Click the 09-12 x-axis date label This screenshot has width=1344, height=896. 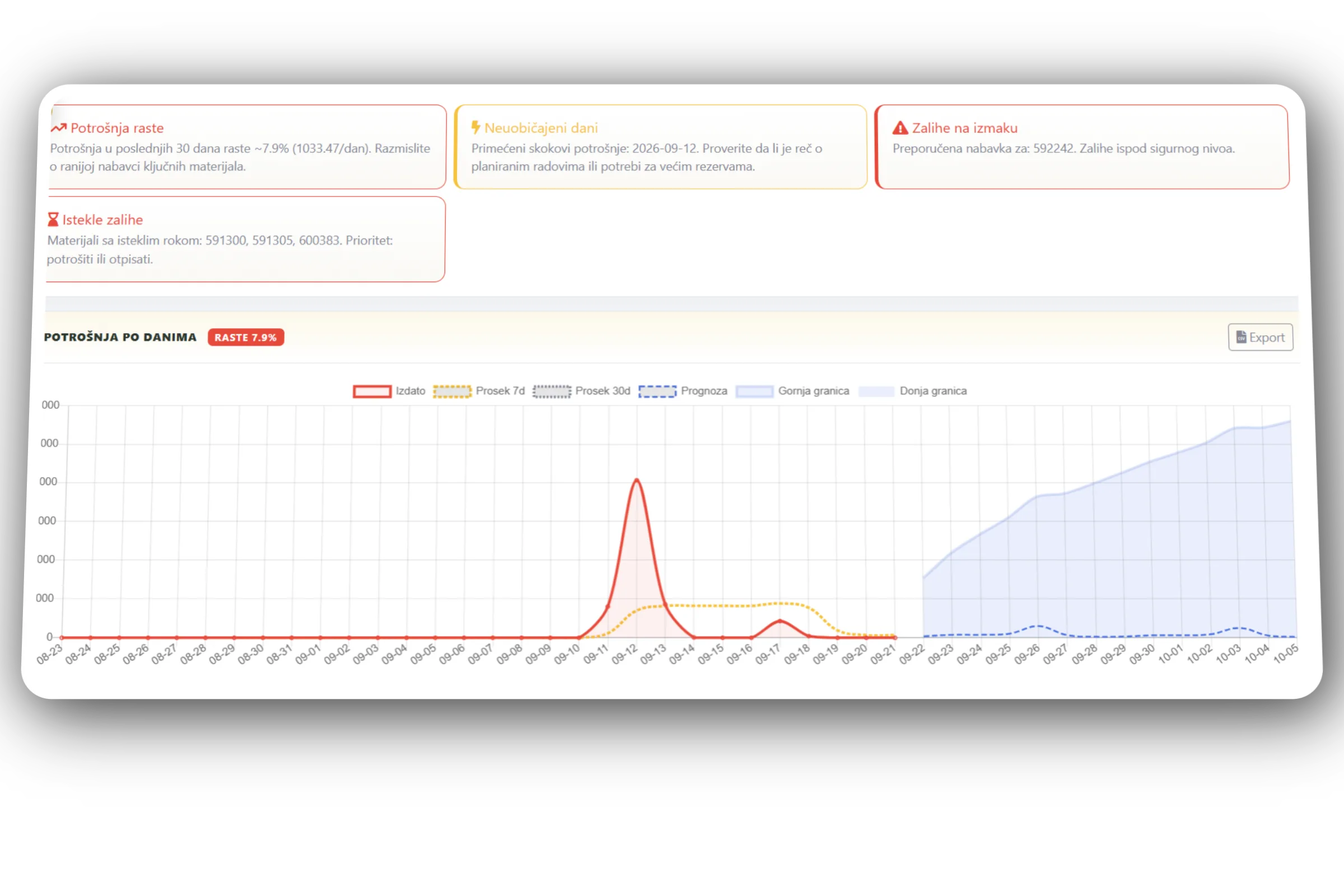pos(624,655)
